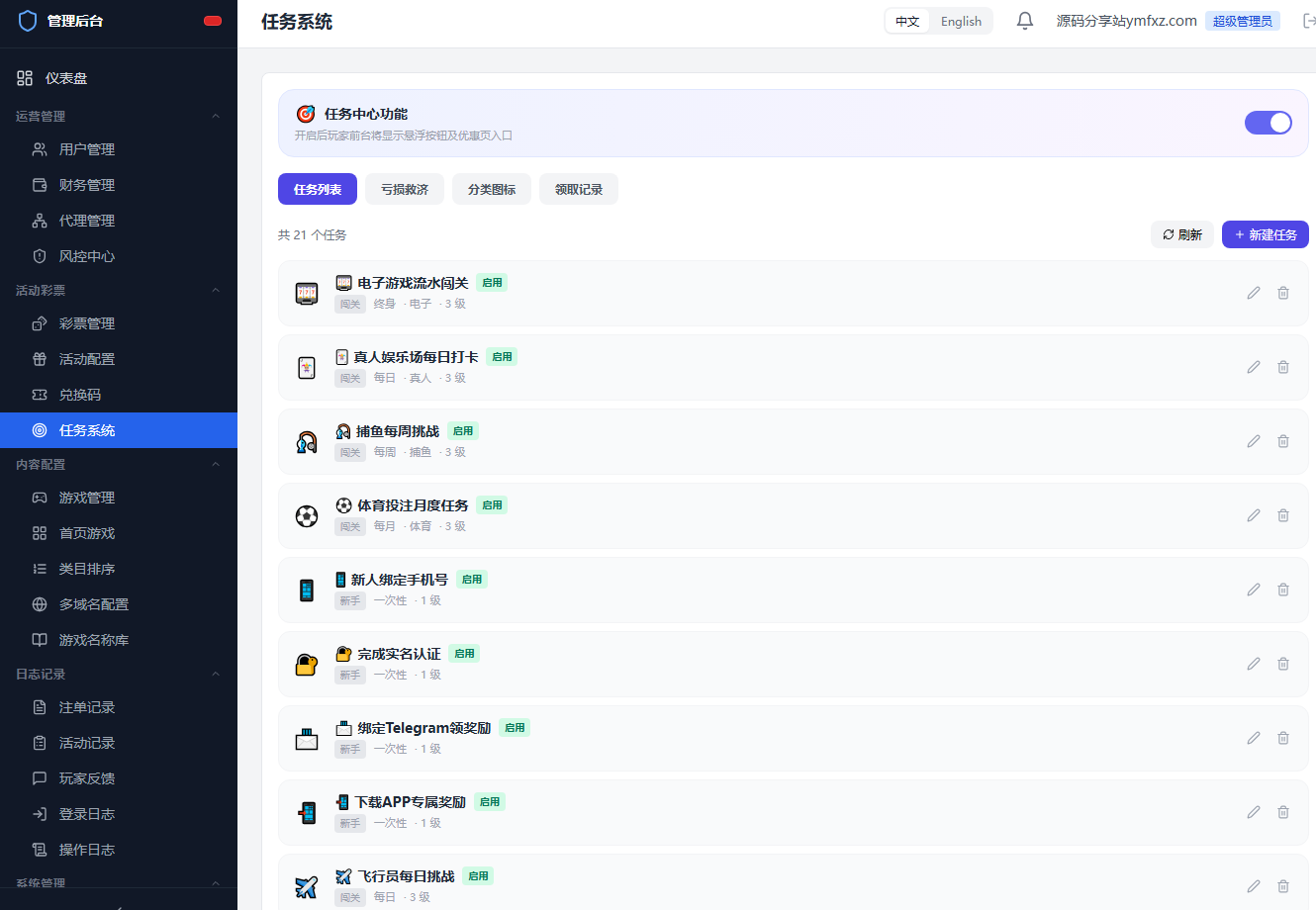Viewport: 1316px width, 910px height.
Task: Switch language to 中文
Action: pyautogui.click(x=907, y=22)
